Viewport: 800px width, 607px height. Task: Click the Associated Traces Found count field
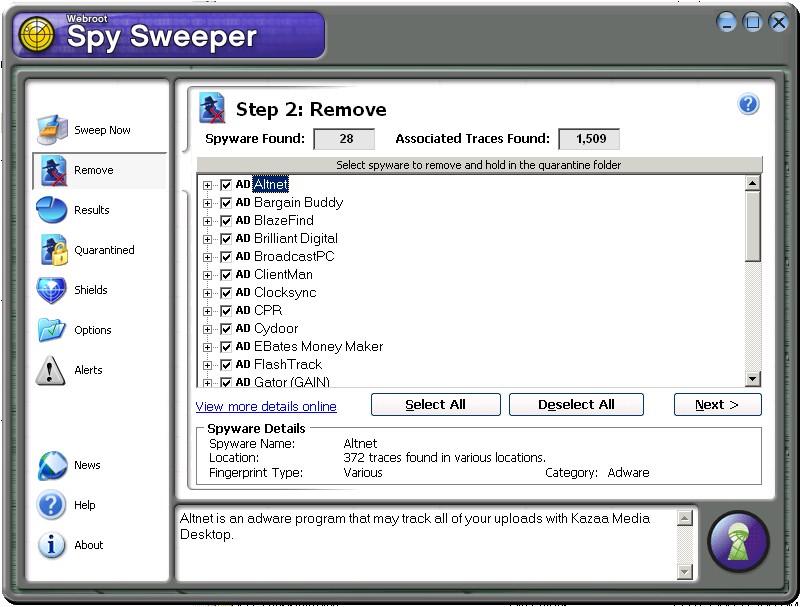(589, 139)
